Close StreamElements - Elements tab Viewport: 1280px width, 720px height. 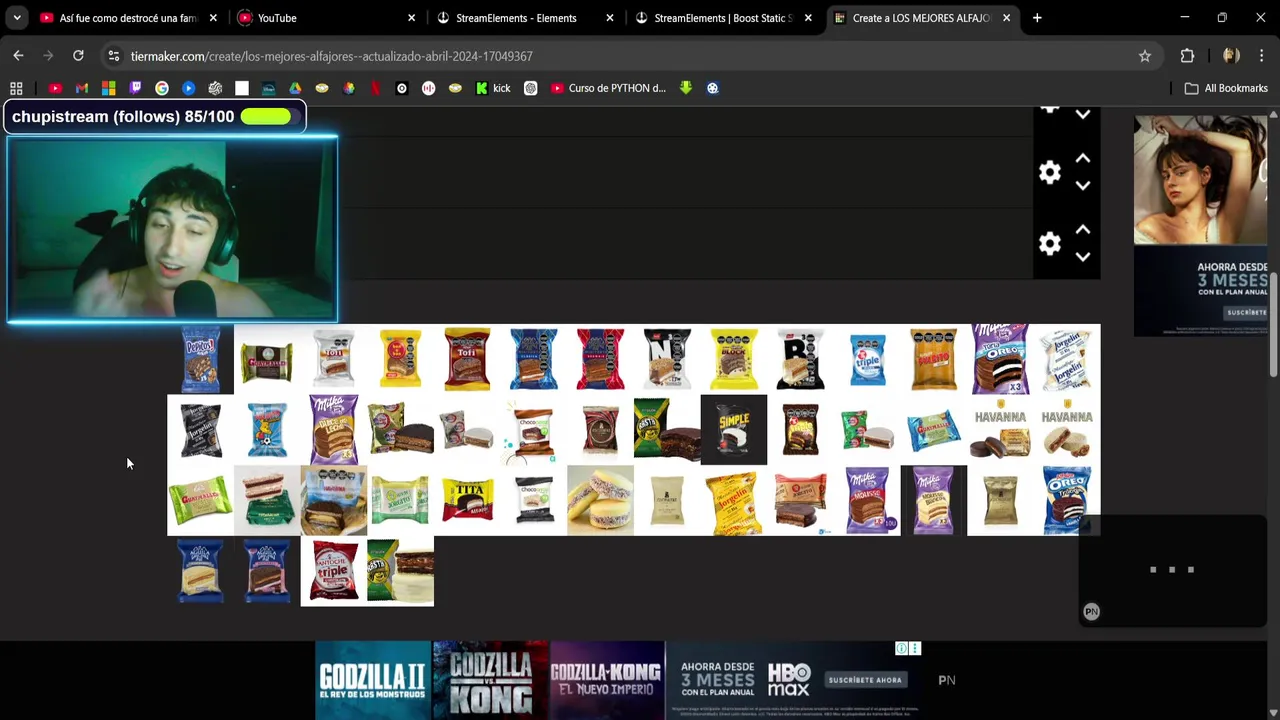pos(609,18)
